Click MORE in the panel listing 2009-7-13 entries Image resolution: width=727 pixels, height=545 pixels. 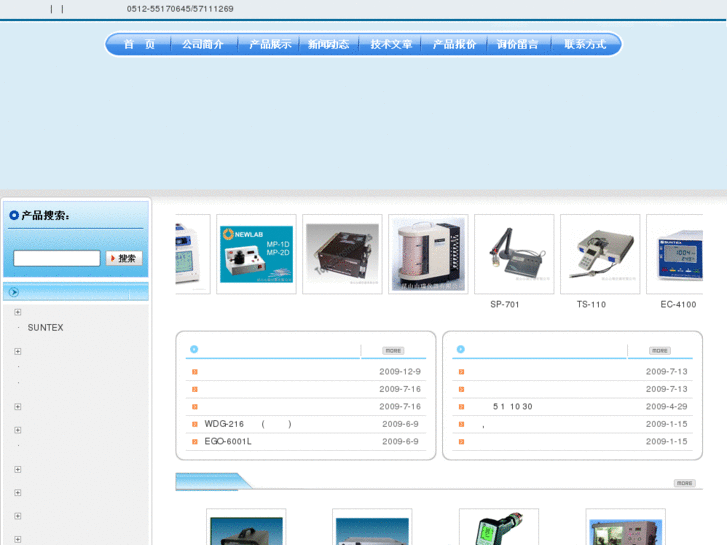click(660, 351)
